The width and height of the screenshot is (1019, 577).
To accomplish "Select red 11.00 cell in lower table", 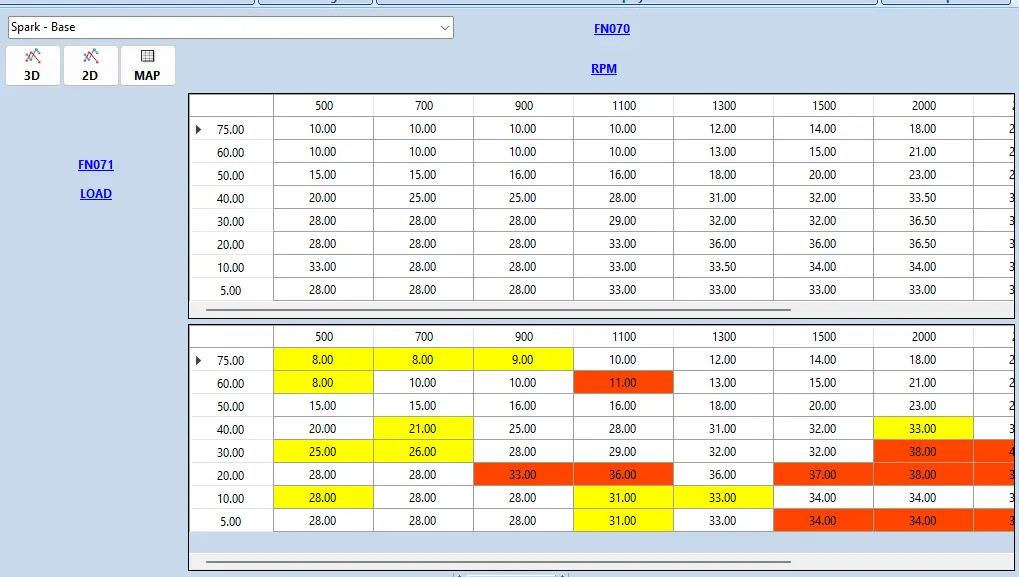I will (623, 383).
